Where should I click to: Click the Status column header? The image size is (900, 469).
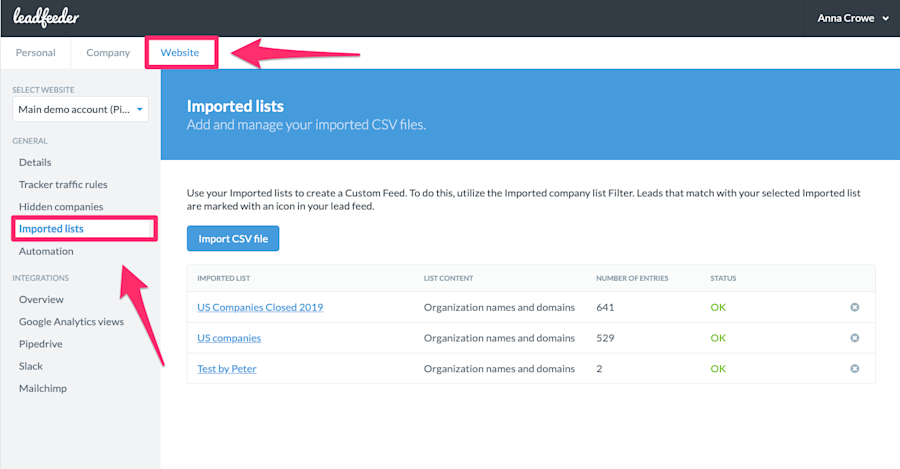click(x=723, y=278)
